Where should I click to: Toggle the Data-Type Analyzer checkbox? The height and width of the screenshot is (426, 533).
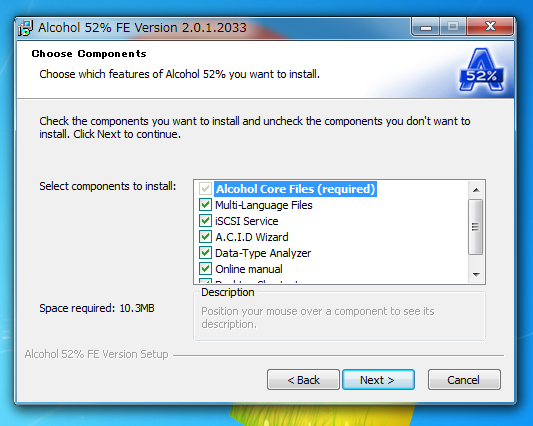click(x=205, y=253)
